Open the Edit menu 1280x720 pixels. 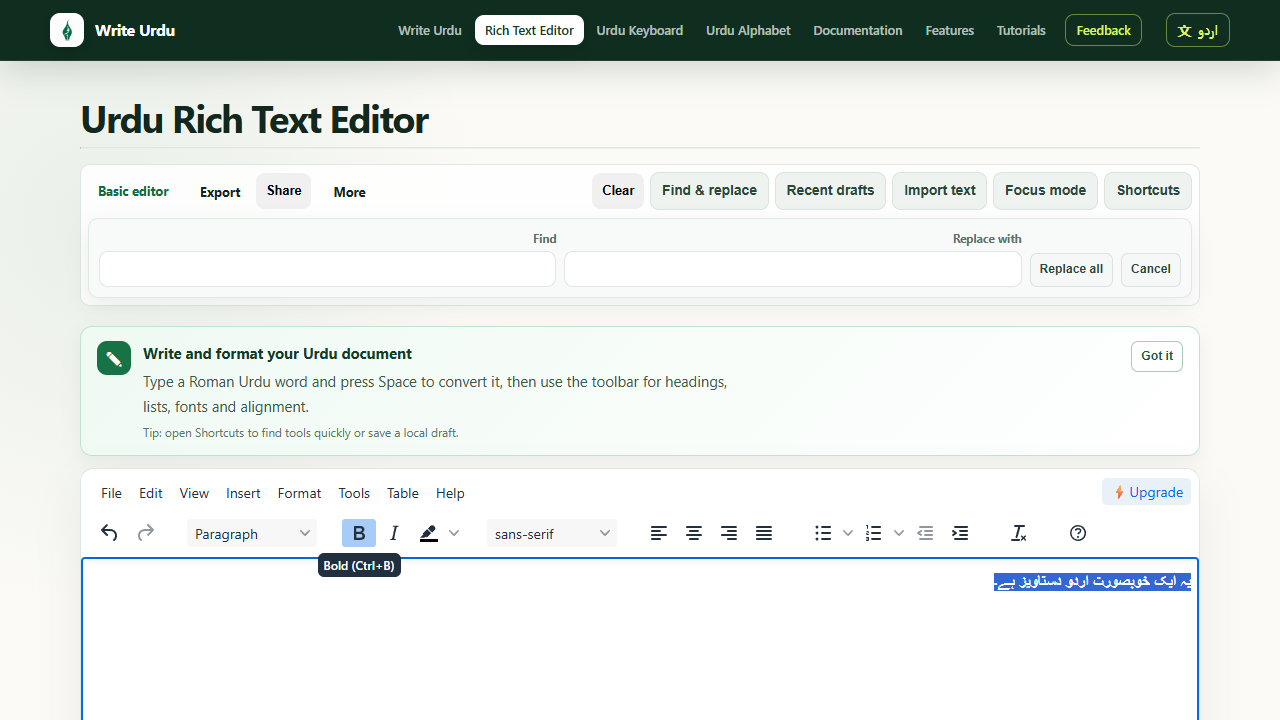click(x=151, y=493)
